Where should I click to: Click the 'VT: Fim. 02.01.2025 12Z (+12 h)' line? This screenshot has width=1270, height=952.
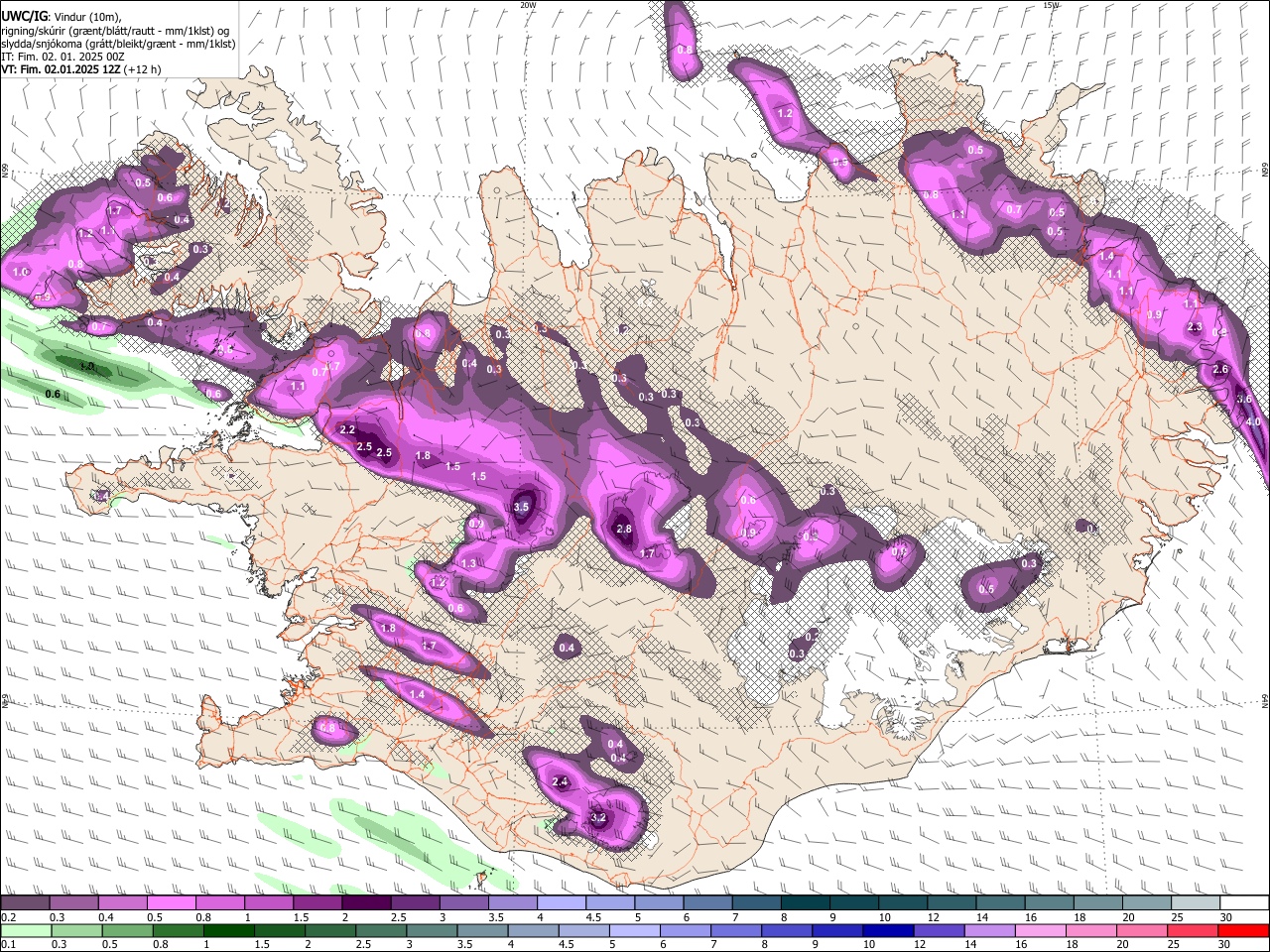[x=80, y=69]
